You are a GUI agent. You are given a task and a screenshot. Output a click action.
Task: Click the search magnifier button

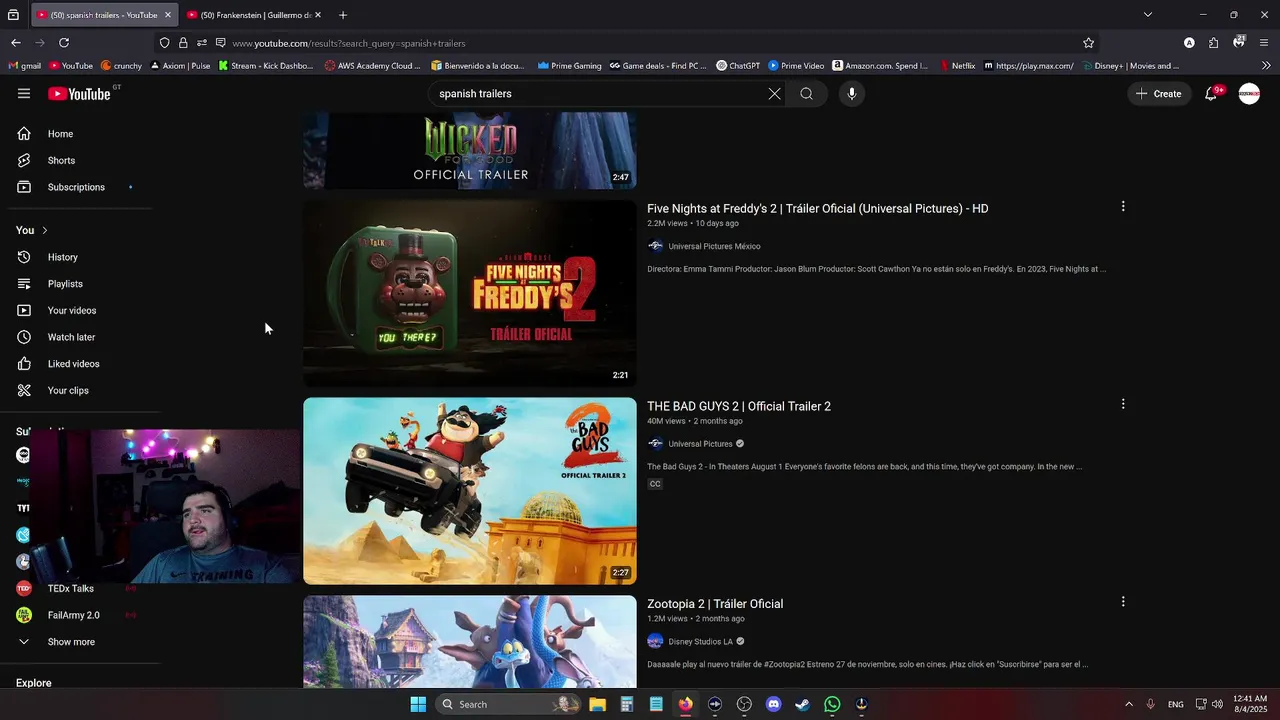click(x=806, y=94)
